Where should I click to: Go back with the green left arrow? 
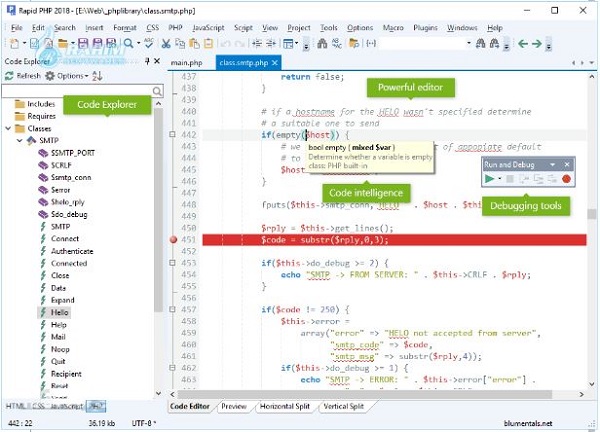coord(523,44)
